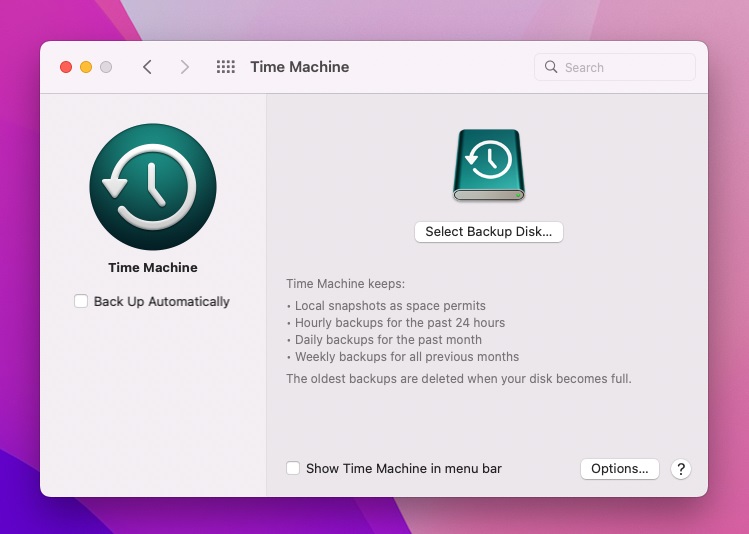
Task: Check Show Time Machine in menu bar
Action: [x=293, y=468]
